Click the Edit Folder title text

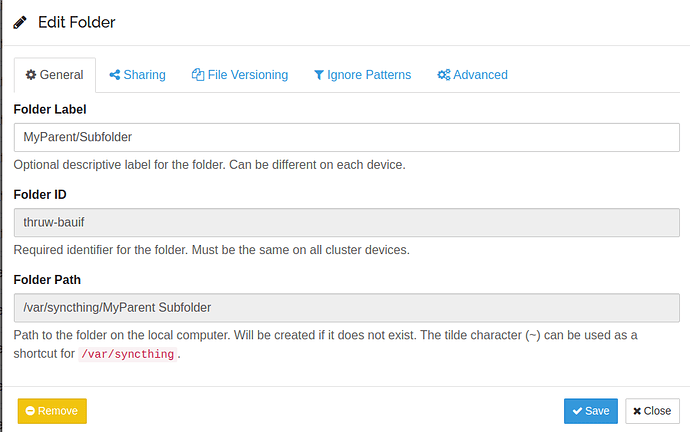click(x=77, y=22)
